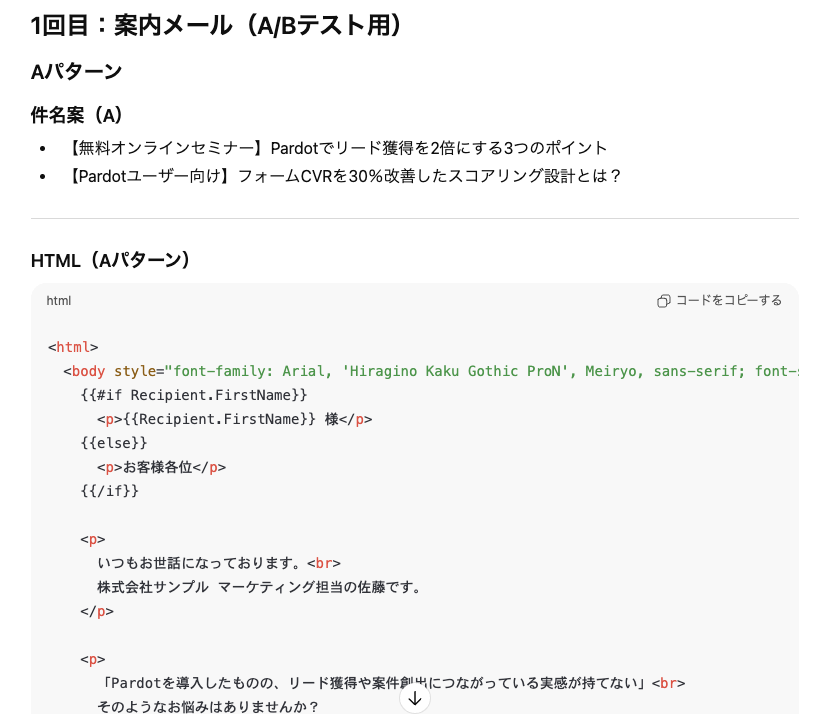The image size is (822, 714).
Task: Click the 件名案（A） heading
Action: 77,115
